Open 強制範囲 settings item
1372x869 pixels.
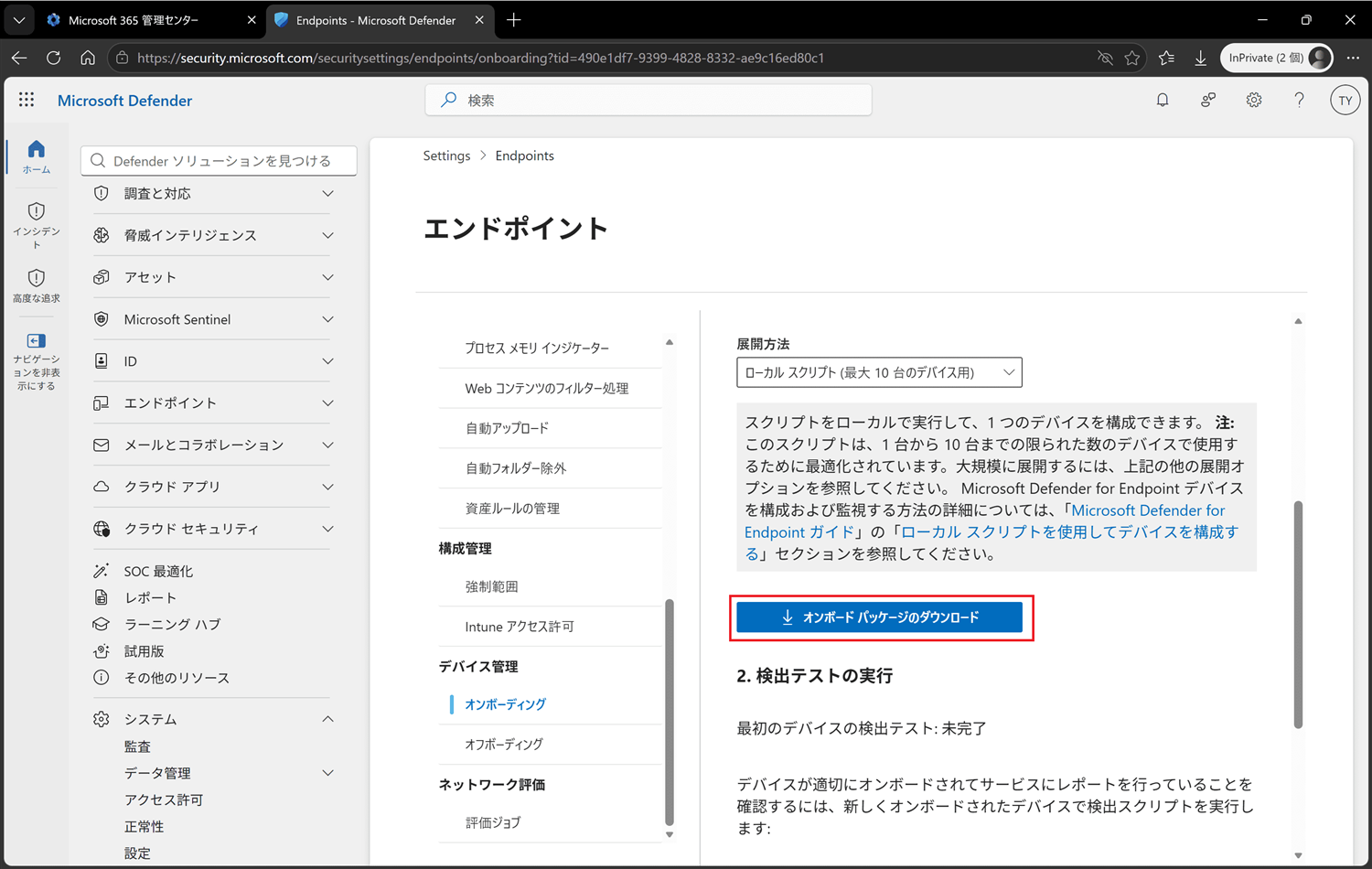point(491,586)
